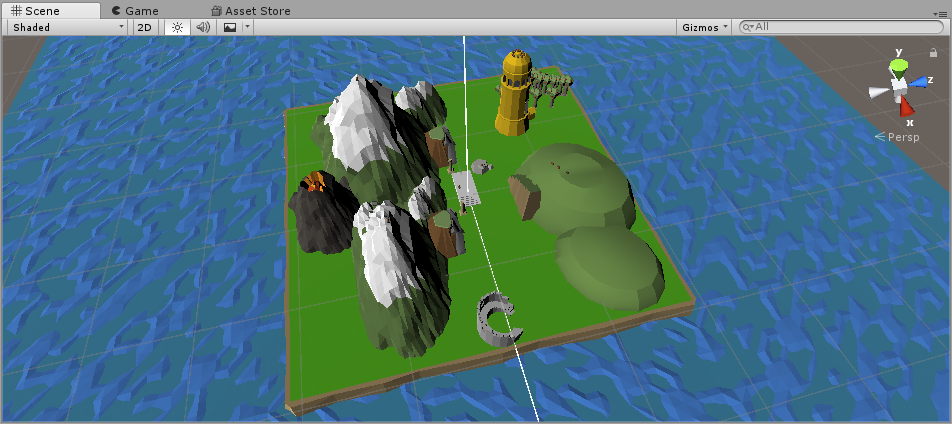Toggle the scene gizmo lock icon
The width and height of the screenshot is (952, 424).
933,53
